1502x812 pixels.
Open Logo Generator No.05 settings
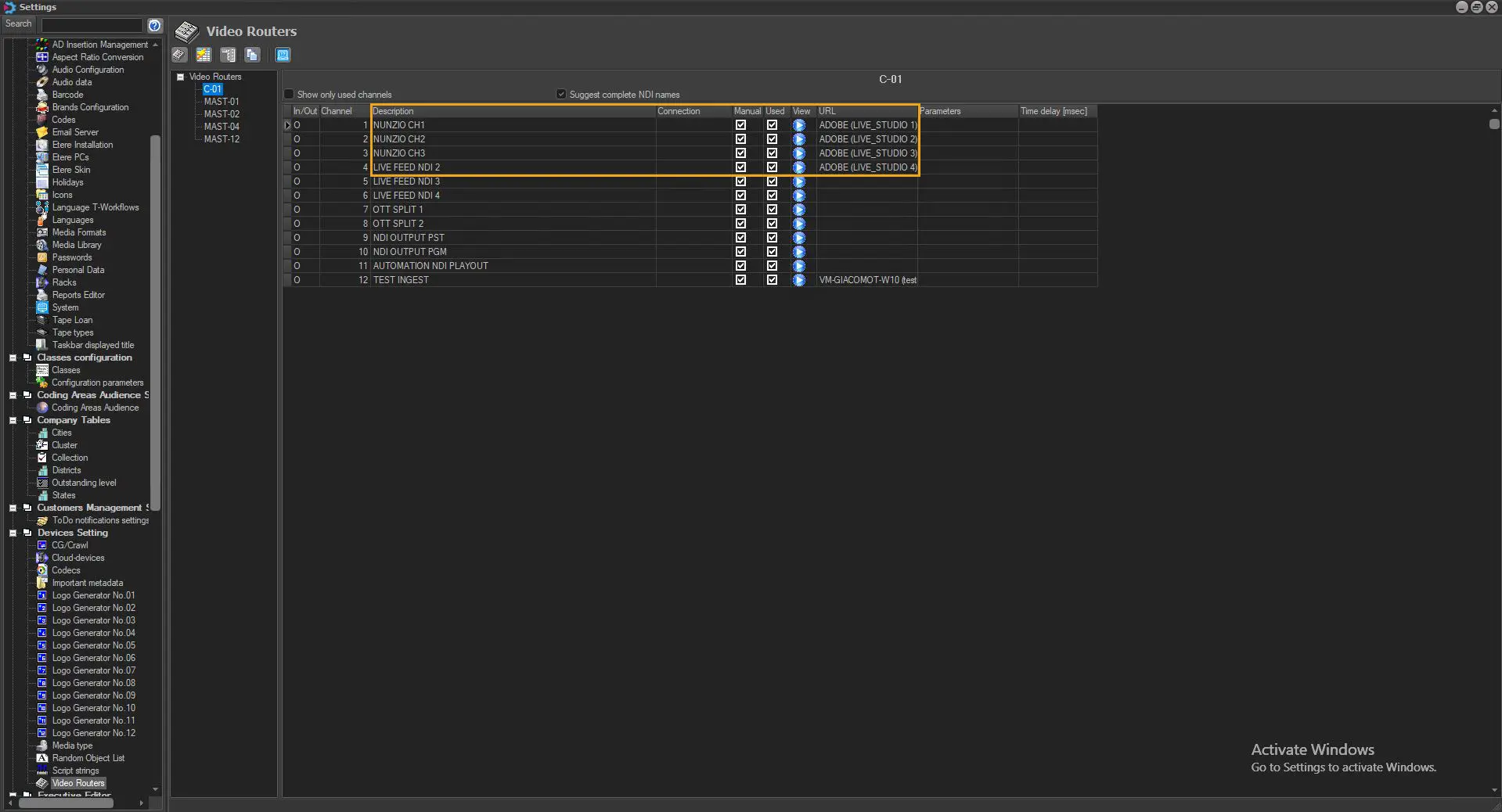93,645
